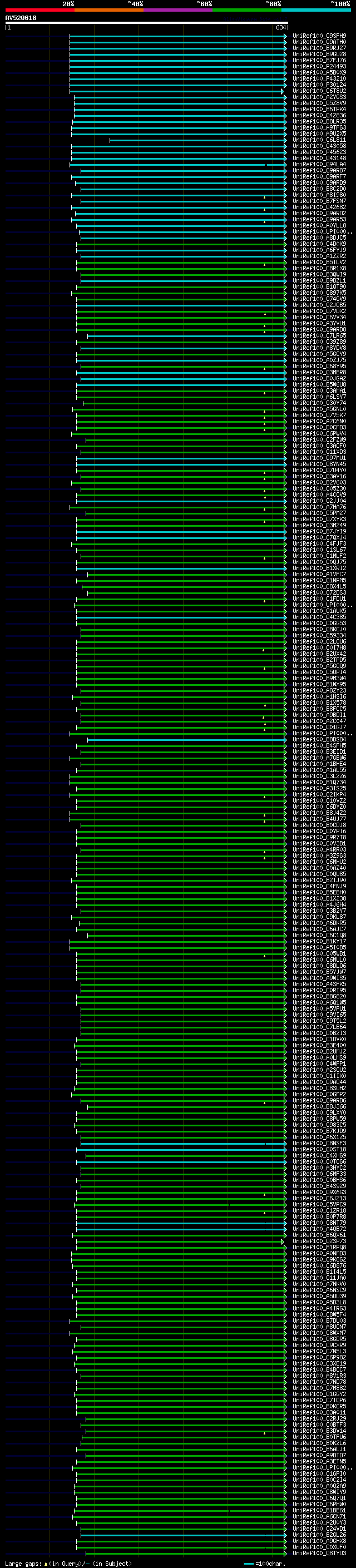
Task: Click the UniRef100_Q8TYU3 label
Action: click(319, 1554)
